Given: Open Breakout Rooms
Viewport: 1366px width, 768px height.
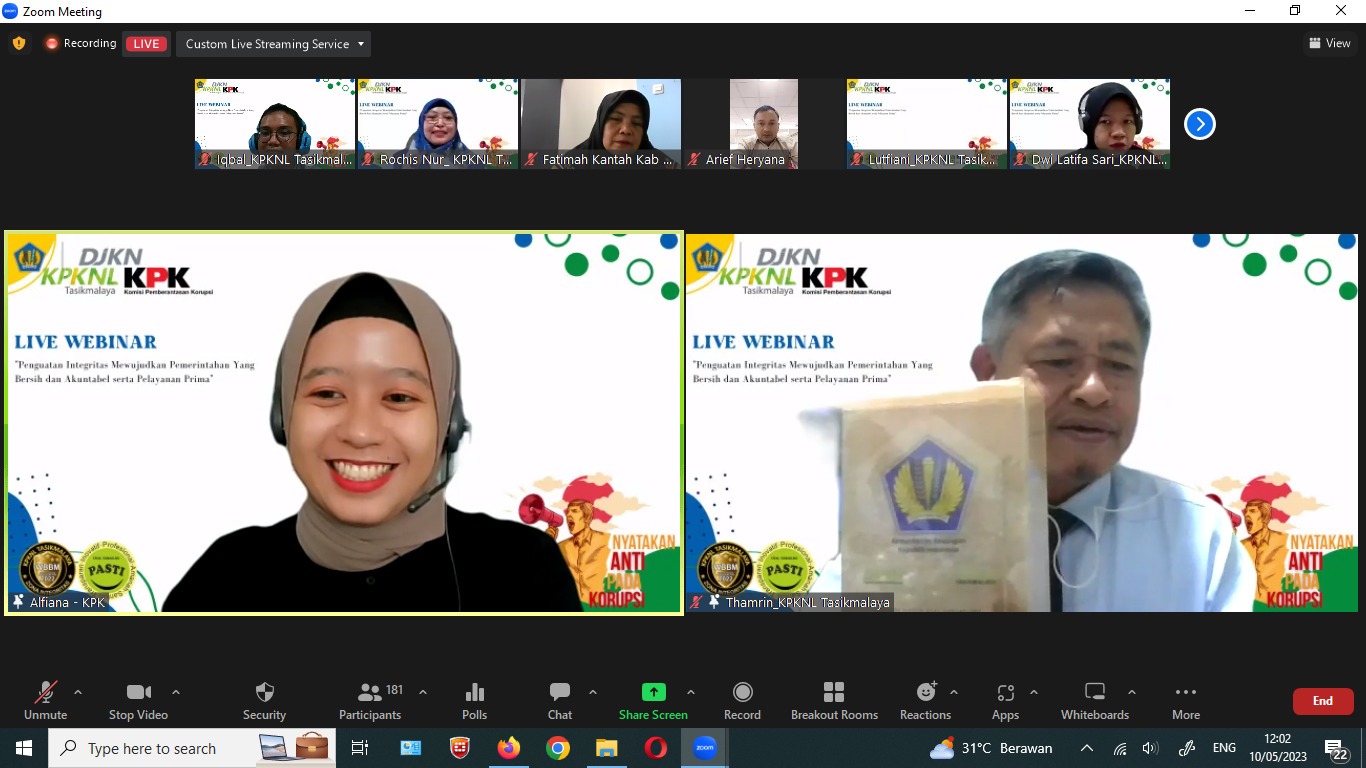Looking at the screenshot, I should click(x=834, y=700).
